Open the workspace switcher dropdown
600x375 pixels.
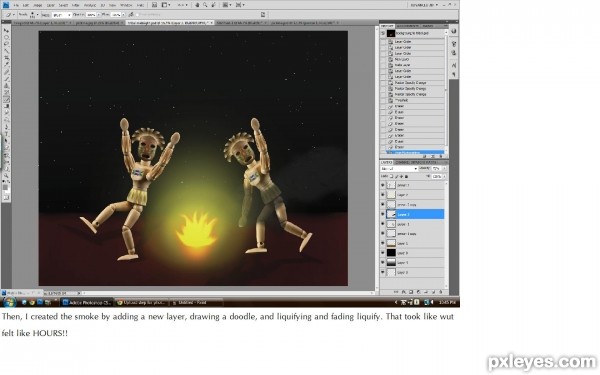424,5
